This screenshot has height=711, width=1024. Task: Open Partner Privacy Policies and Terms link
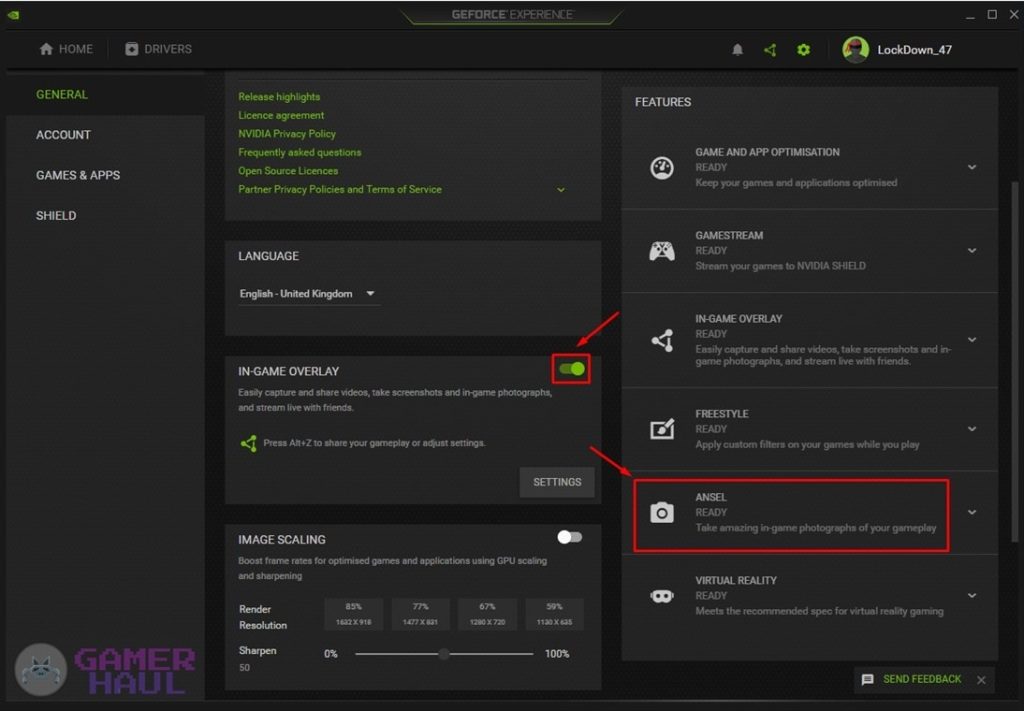[340, 189]
